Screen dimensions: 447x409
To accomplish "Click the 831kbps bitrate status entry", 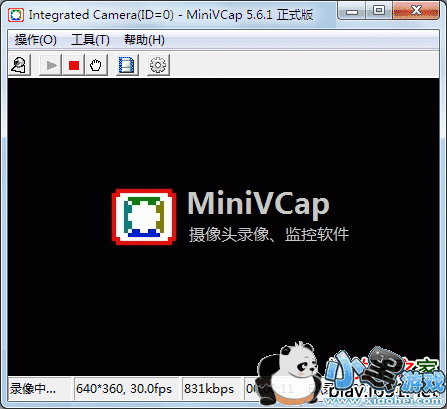I will coord(209,389).
